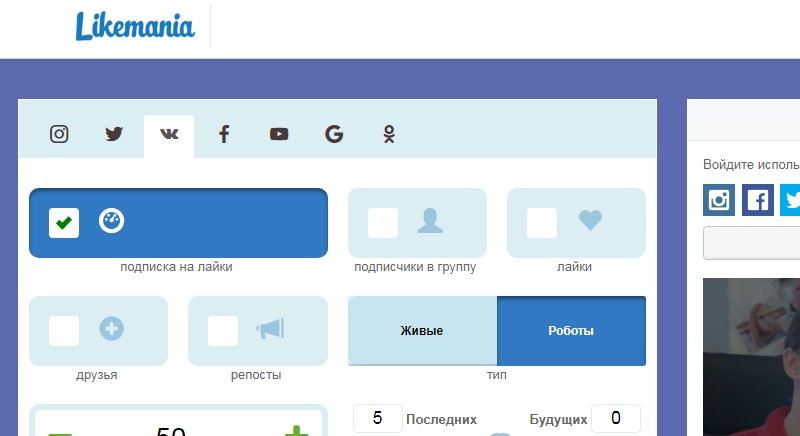This screenshot has height=436, width=800.
Task: Log in with the Facebook icon
Action: click(x=758, y=200)
